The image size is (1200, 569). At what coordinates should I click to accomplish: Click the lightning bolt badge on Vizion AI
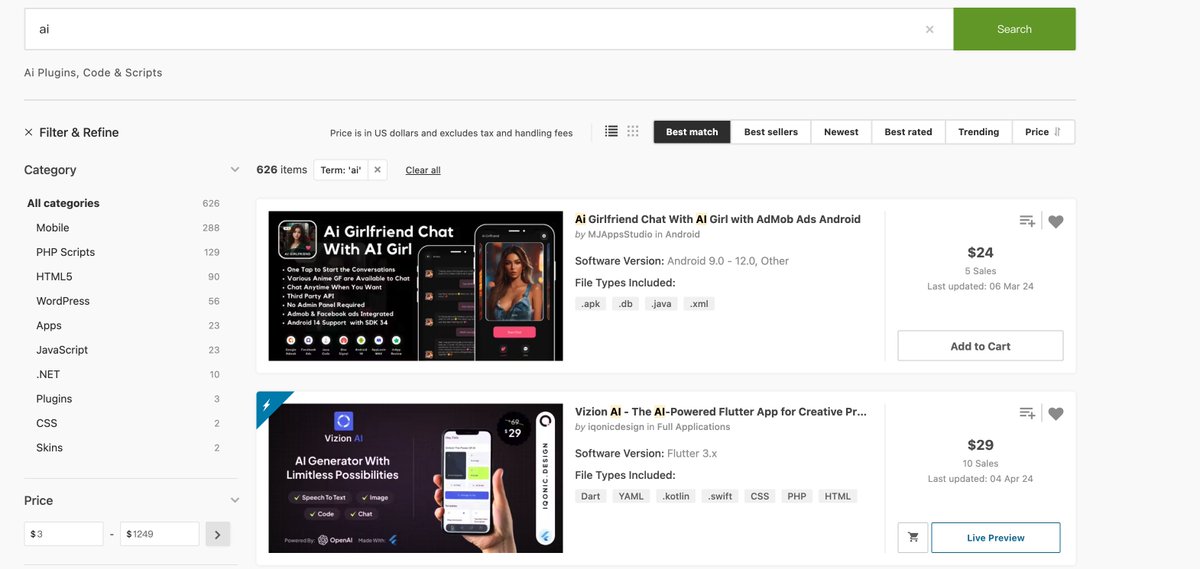pos(266,404)
